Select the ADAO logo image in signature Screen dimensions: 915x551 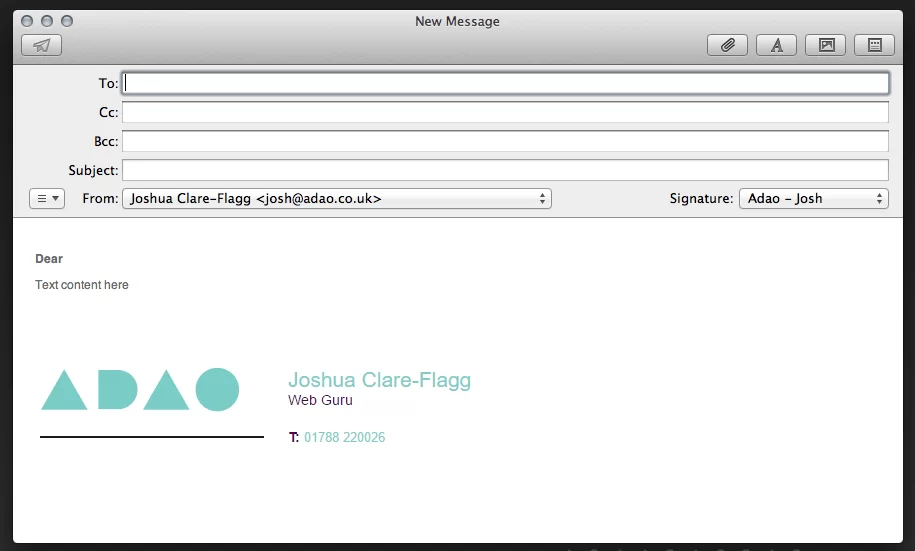point(140,390)
